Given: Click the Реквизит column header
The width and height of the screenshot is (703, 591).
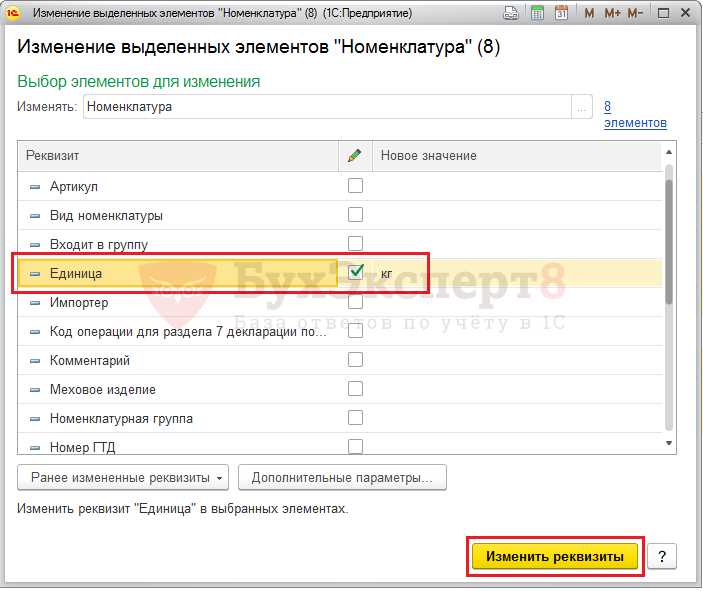Looking at the screenshot, I should [178, 156].
